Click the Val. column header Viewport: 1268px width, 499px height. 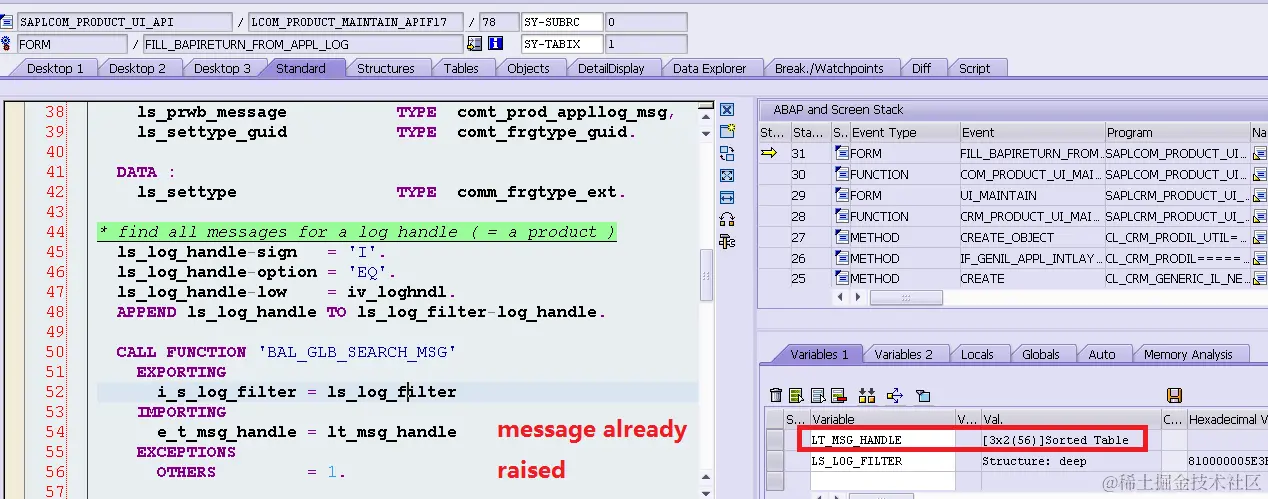pos(1069,419)
